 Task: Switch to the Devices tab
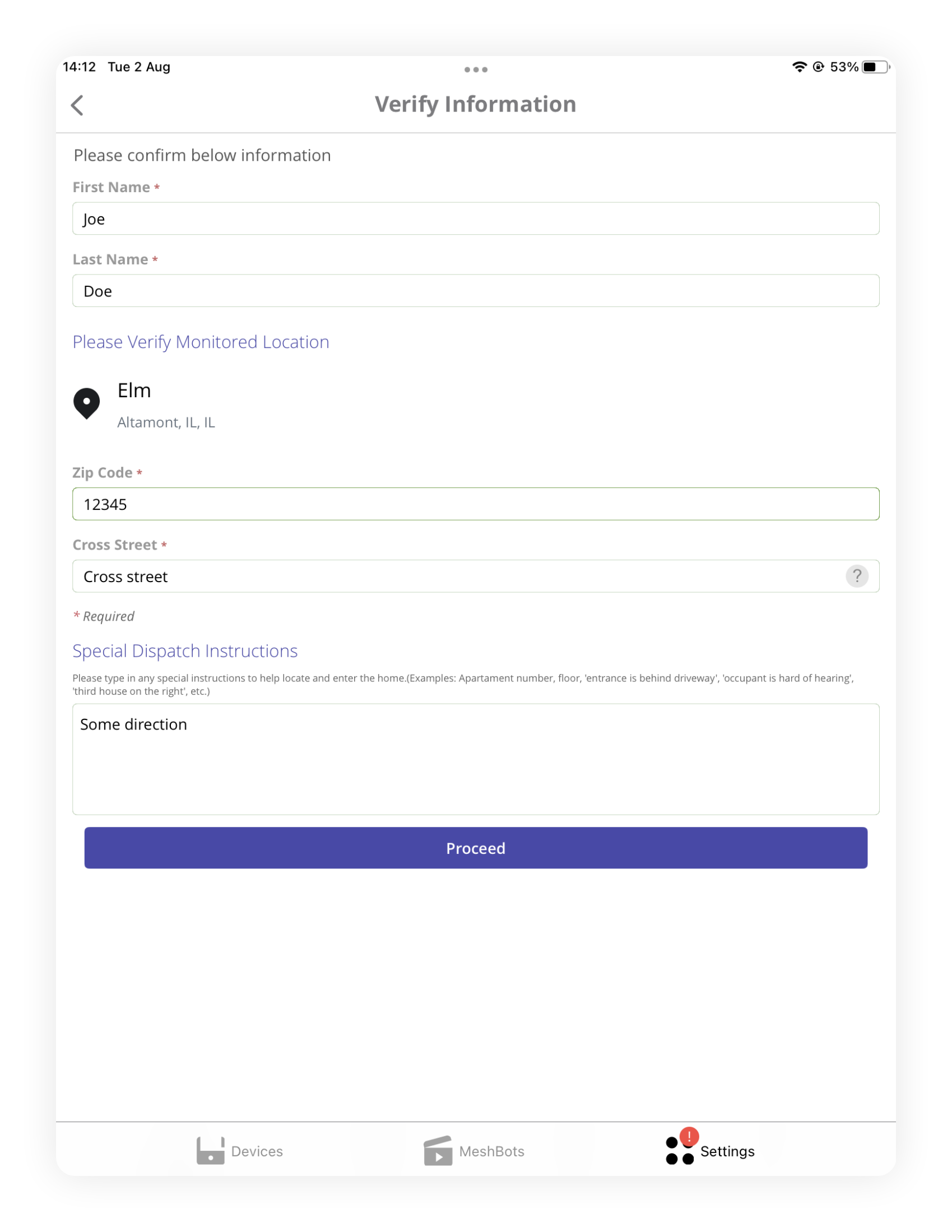pyautogui.click(x=240, y=1151)
